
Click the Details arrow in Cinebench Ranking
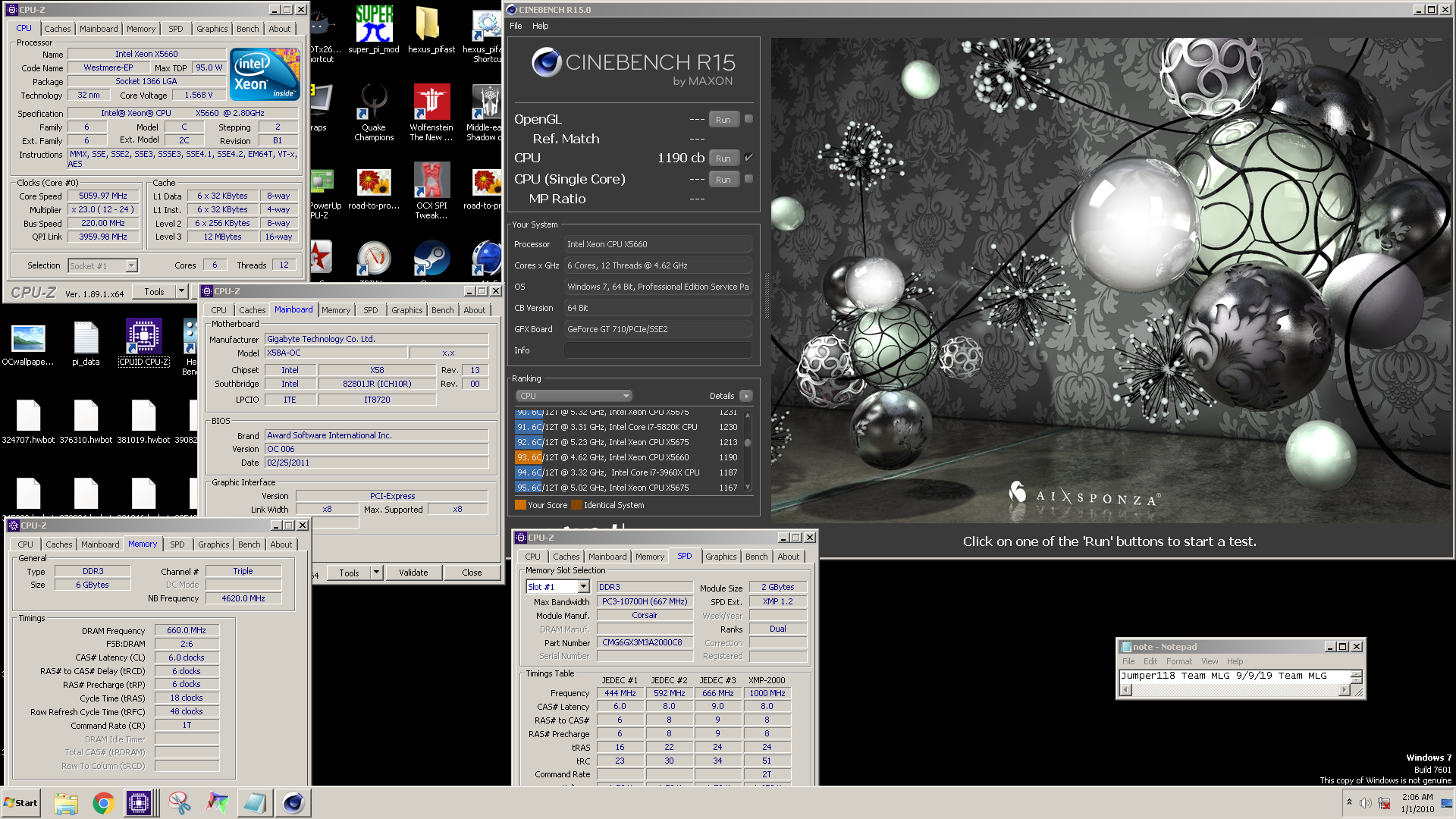tap(746, 396)
